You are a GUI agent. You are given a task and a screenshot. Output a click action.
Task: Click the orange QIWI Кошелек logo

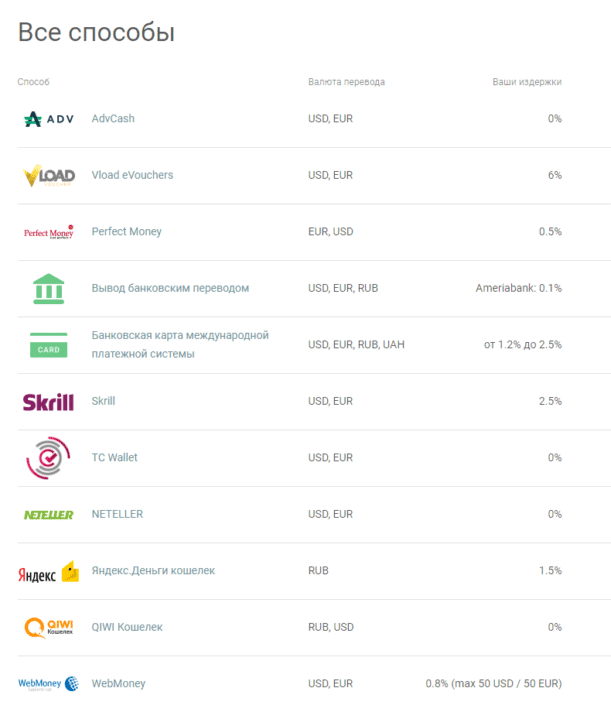click(x=48, y=628)
